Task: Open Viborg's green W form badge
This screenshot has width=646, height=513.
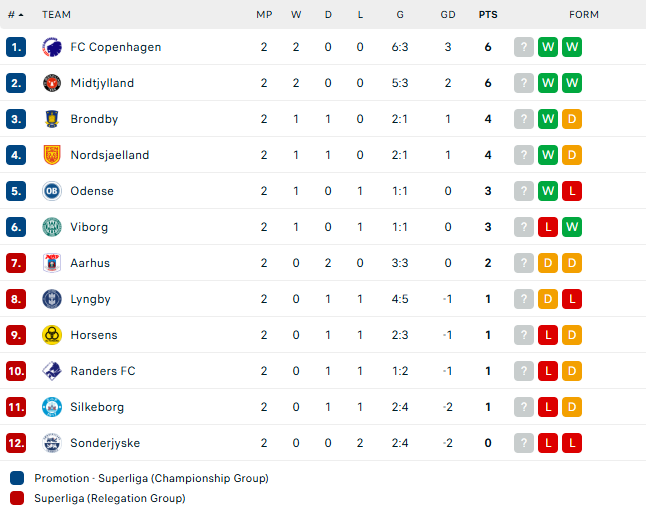Action: tap(572, 227)
